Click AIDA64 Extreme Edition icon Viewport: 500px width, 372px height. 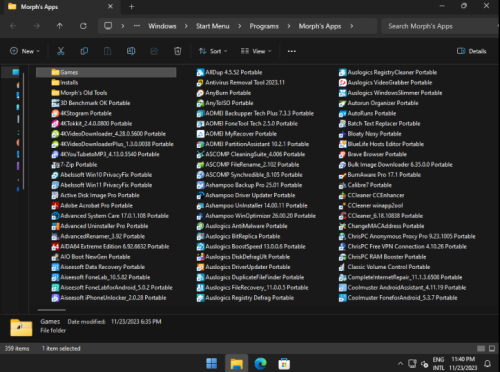point(55,247)
